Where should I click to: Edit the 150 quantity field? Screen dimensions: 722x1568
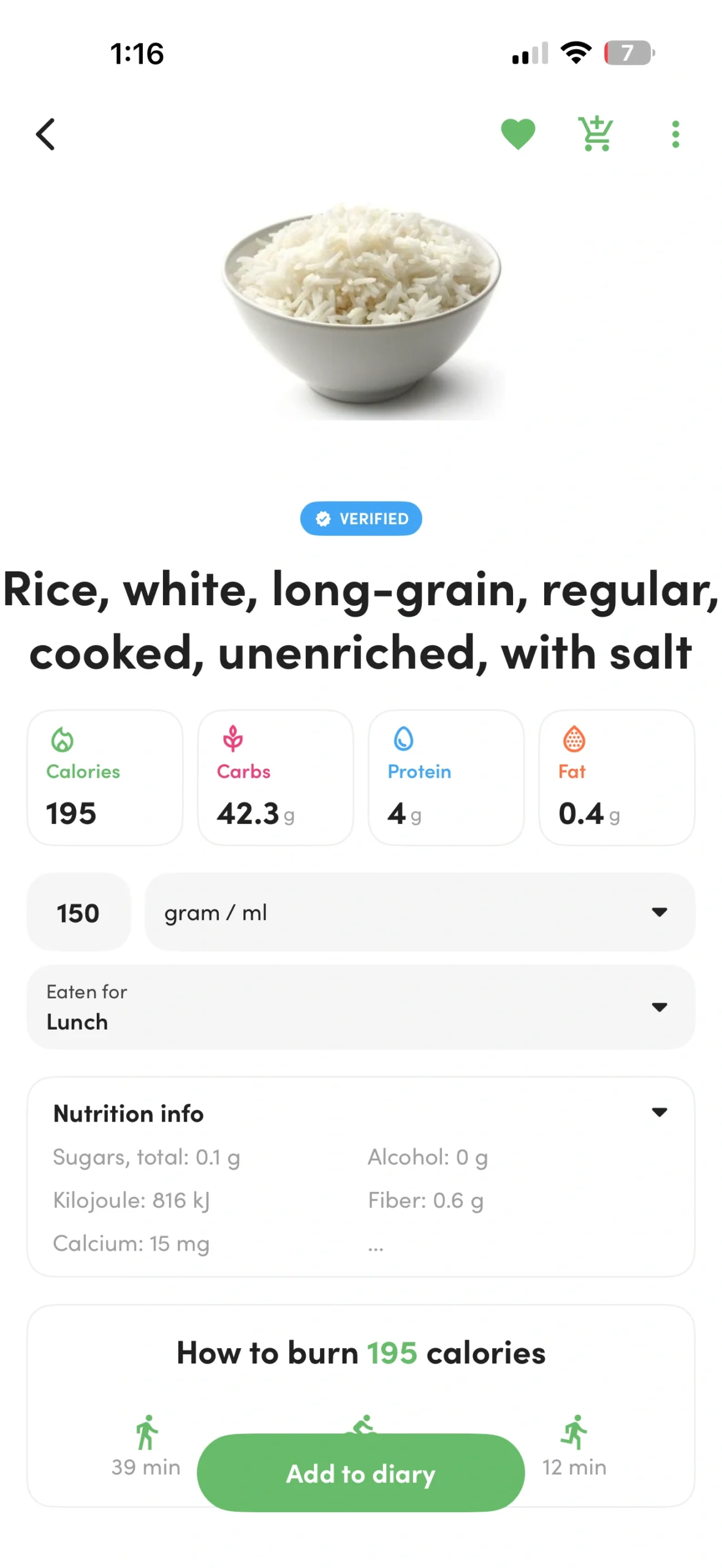click(x=78, y=912)
